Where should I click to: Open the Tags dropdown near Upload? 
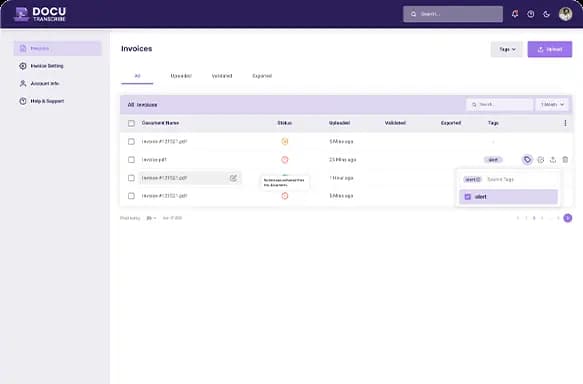click(x=506, y=49)
